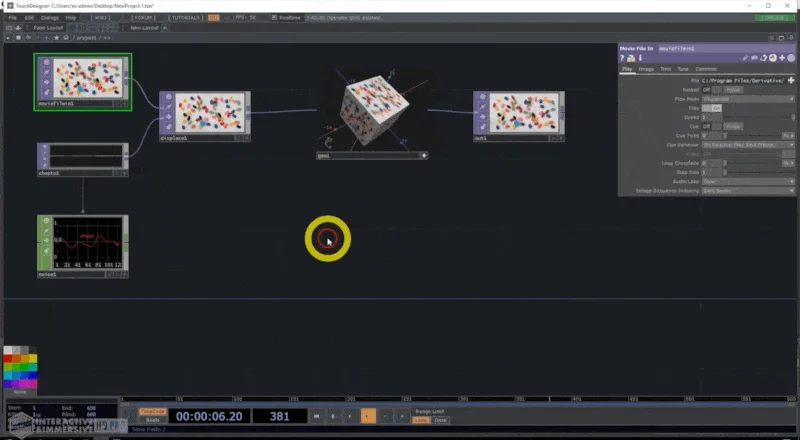The width and height of the screenshot is (800, 440).
Task: Switch timeline display to Beats
Action: click(x=153, y=420)
